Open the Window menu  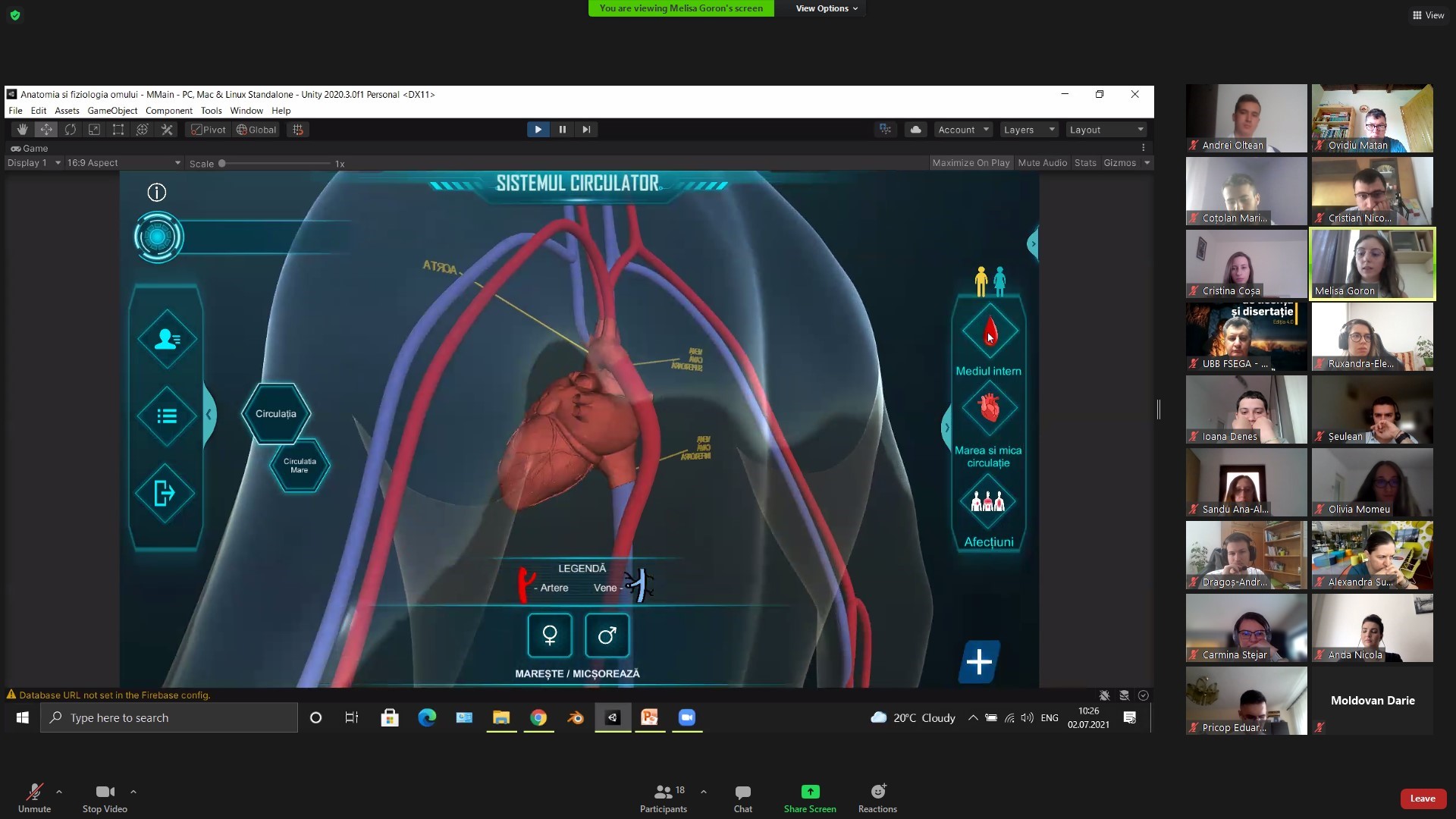tap(246, 111)
